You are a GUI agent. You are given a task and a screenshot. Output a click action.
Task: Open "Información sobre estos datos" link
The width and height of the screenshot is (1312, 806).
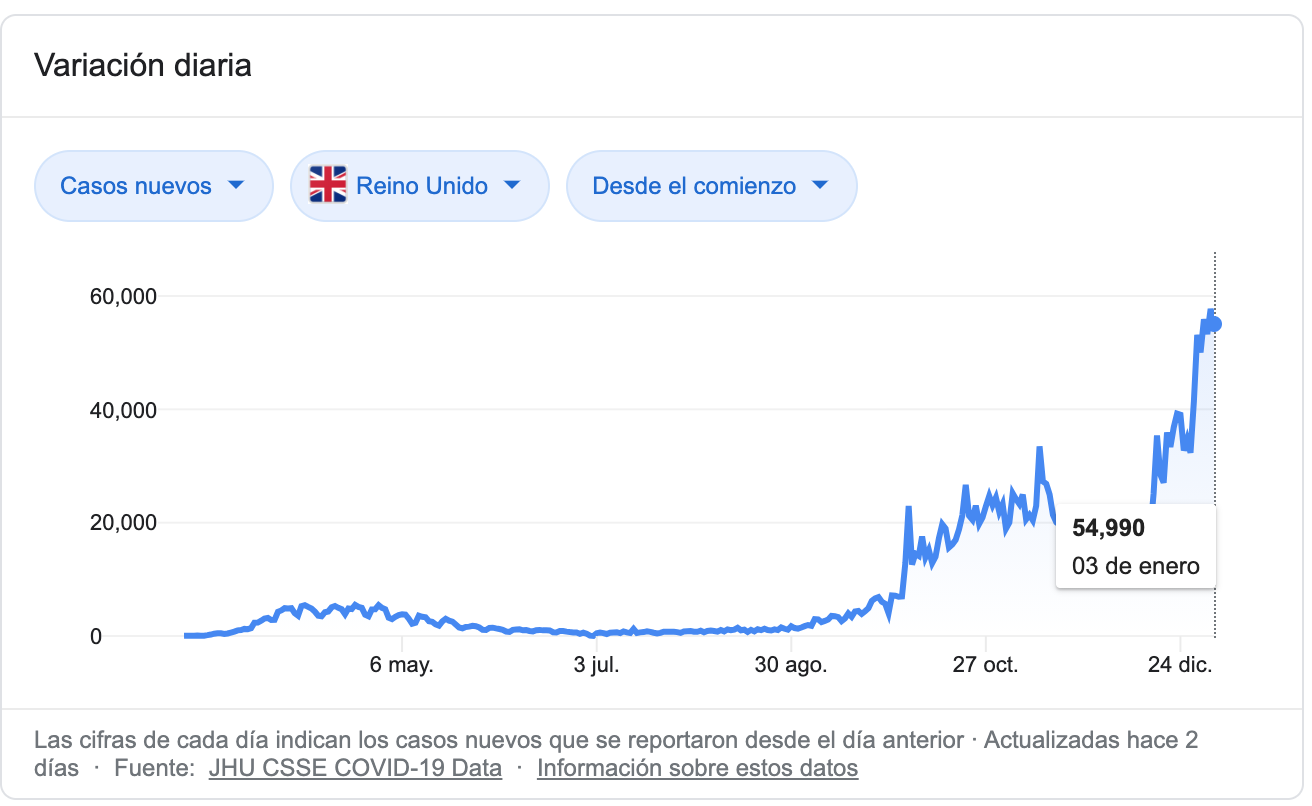coord(697,769)
